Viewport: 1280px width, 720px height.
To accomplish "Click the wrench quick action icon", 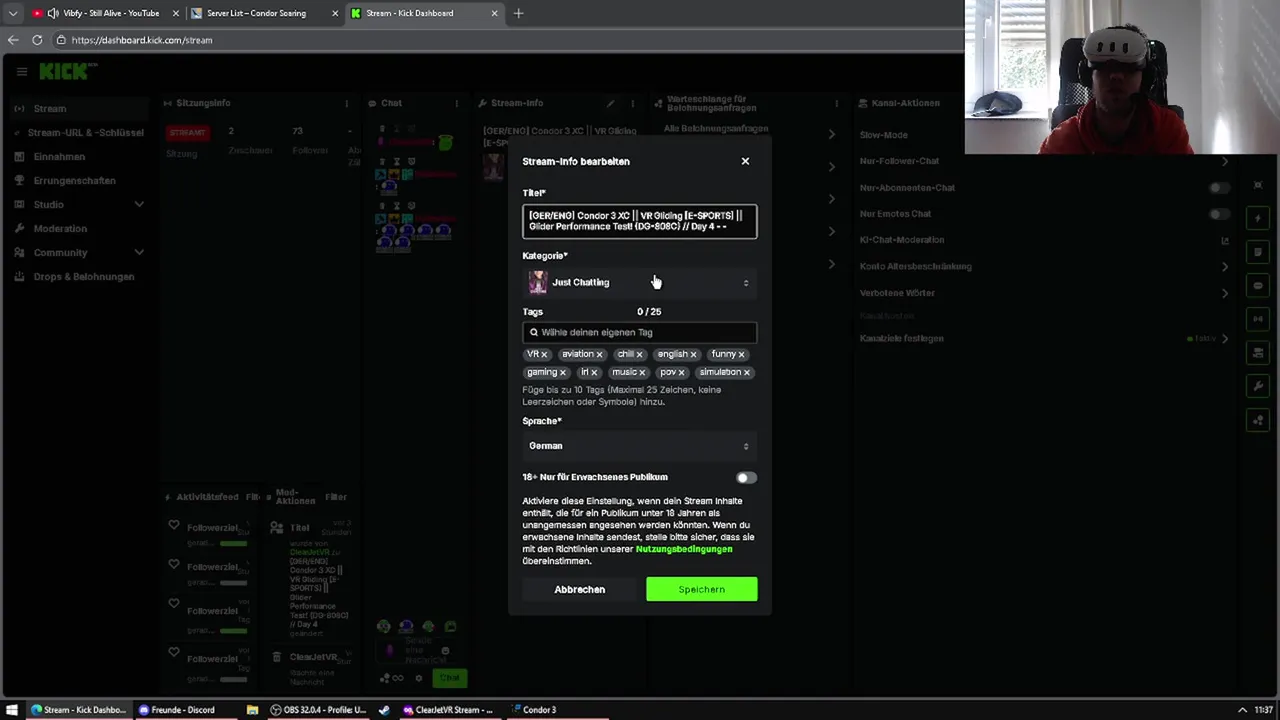I will [x=1258, y=386].
